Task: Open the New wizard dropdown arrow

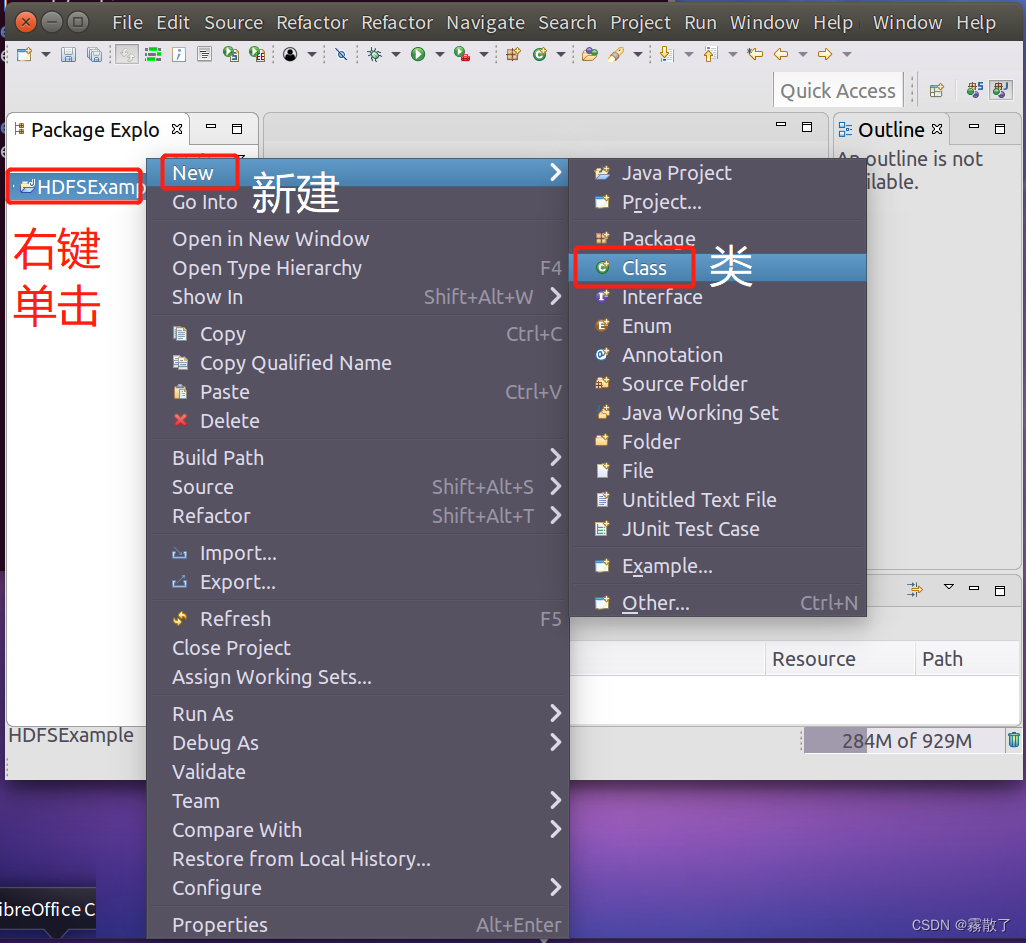Action: coord(46,54)
